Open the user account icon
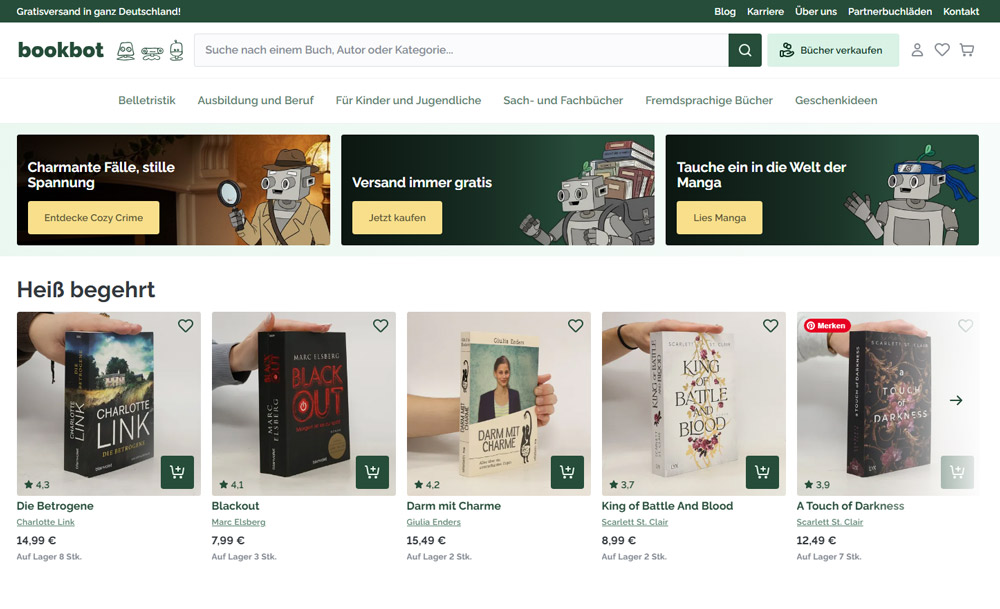The width and height of the screenshot is (1000, 609). (917, 50)
